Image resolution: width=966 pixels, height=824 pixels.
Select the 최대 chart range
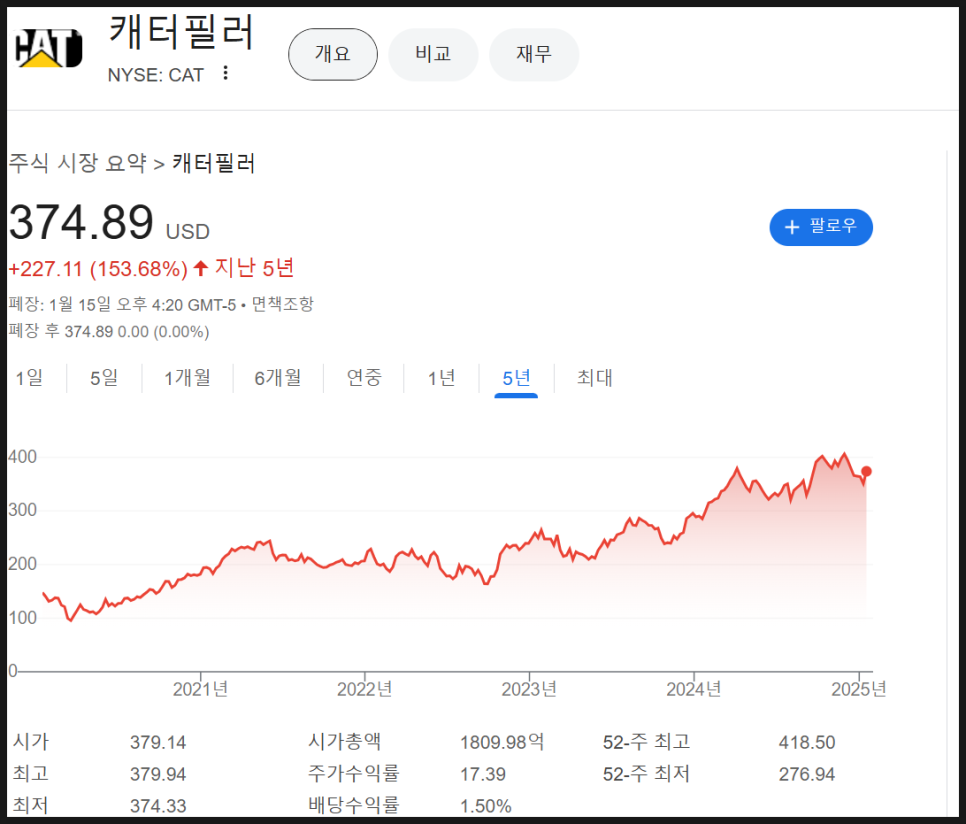coord(595,378)
